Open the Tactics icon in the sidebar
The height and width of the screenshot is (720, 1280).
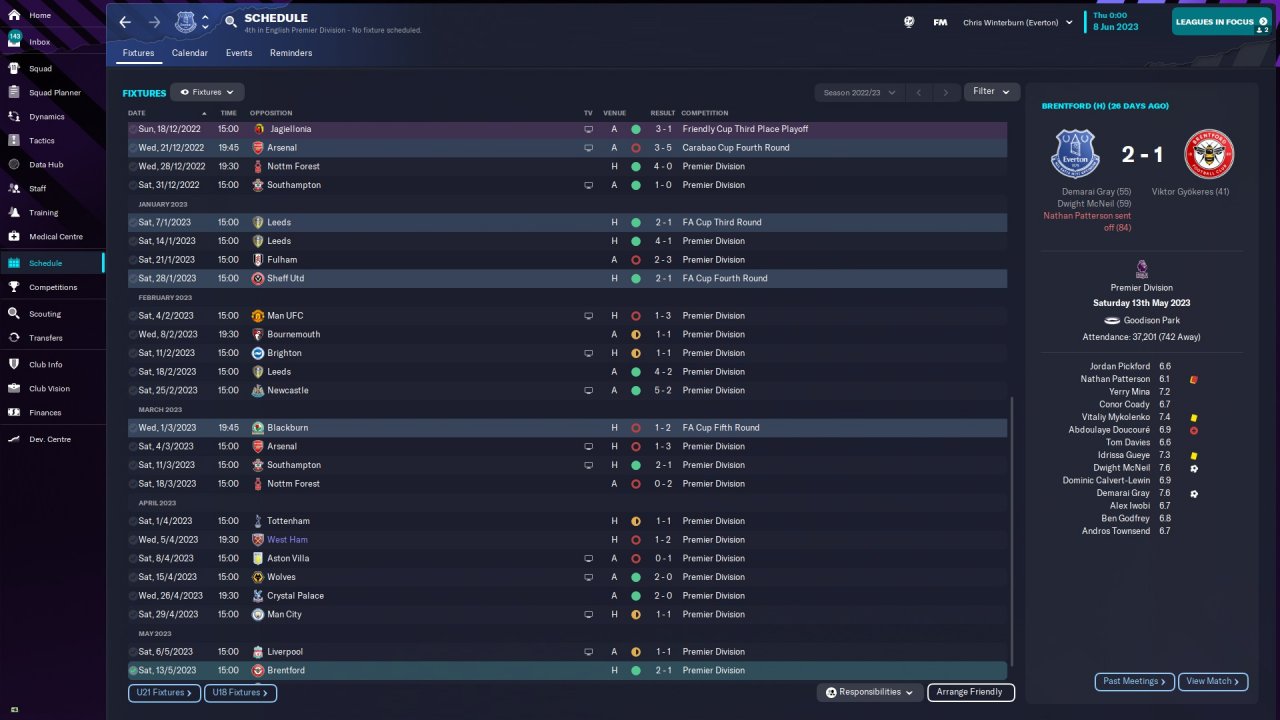coord(14,141)
